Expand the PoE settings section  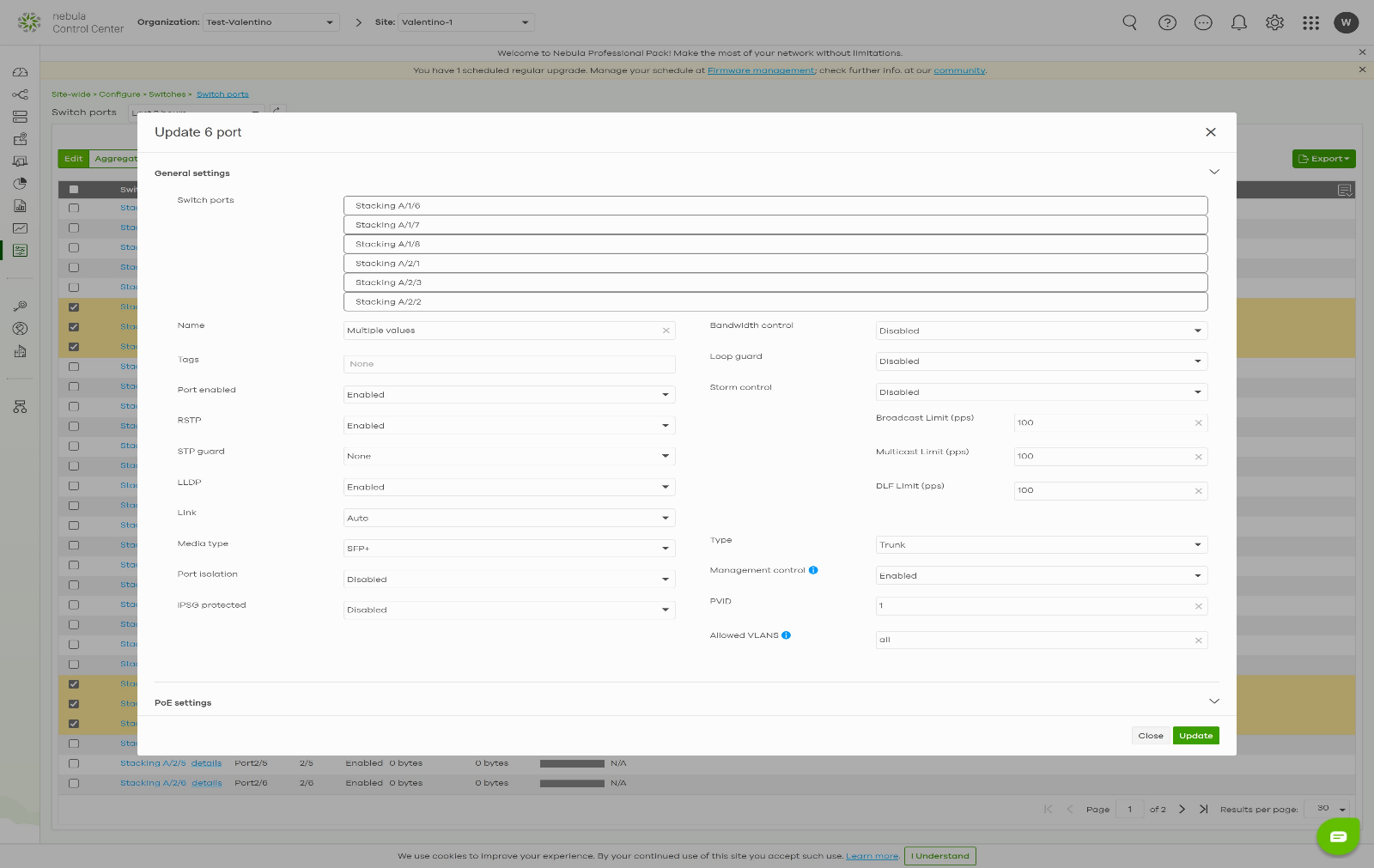pyautogui.click(x=1213, y=701)
